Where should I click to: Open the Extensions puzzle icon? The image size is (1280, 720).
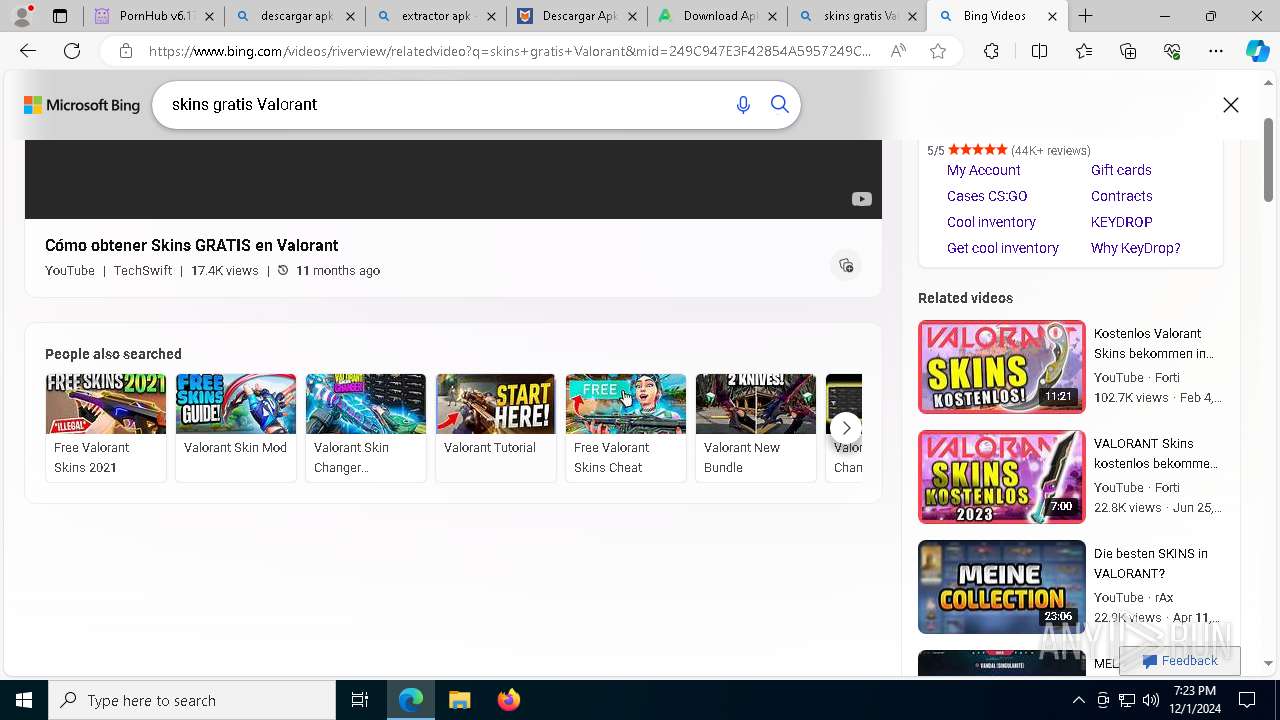pos(991,51)
